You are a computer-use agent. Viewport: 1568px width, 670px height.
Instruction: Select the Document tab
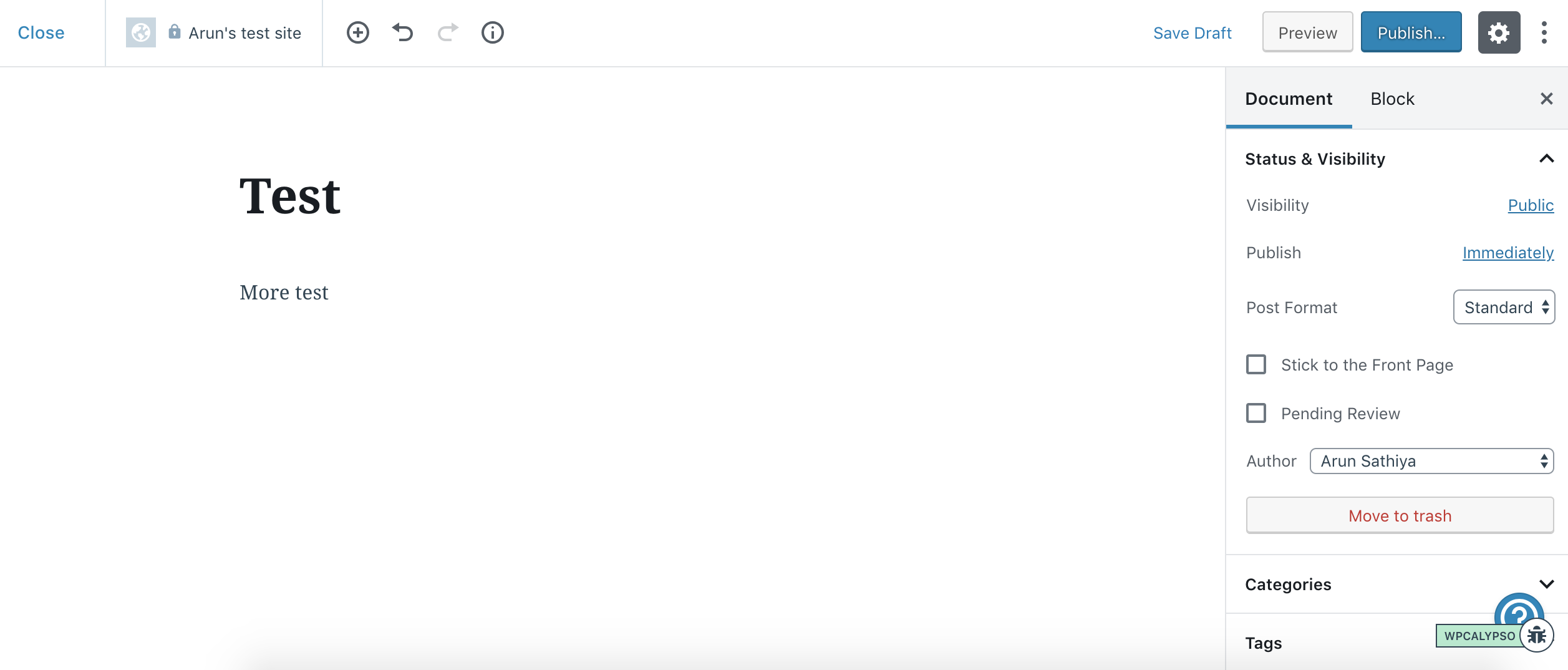coord(1289,98)
